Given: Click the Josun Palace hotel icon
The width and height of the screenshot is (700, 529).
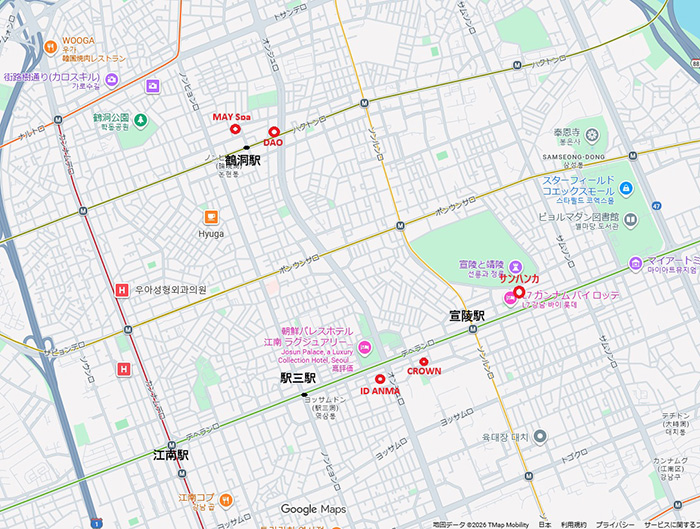Looking at the screenshot, I should (x=365, y=346).
